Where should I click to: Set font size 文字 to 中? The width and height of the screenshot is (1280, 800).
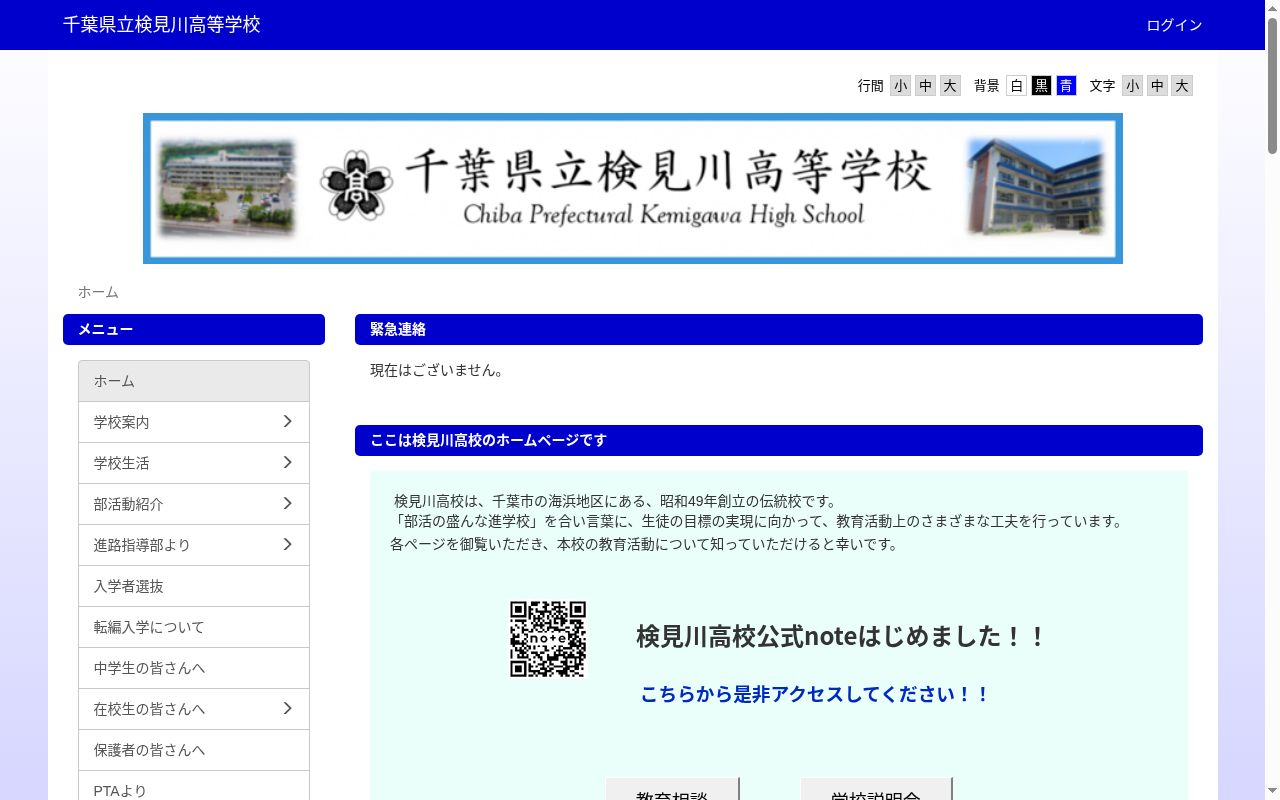pyautogui.click(x=1157, y=86)
